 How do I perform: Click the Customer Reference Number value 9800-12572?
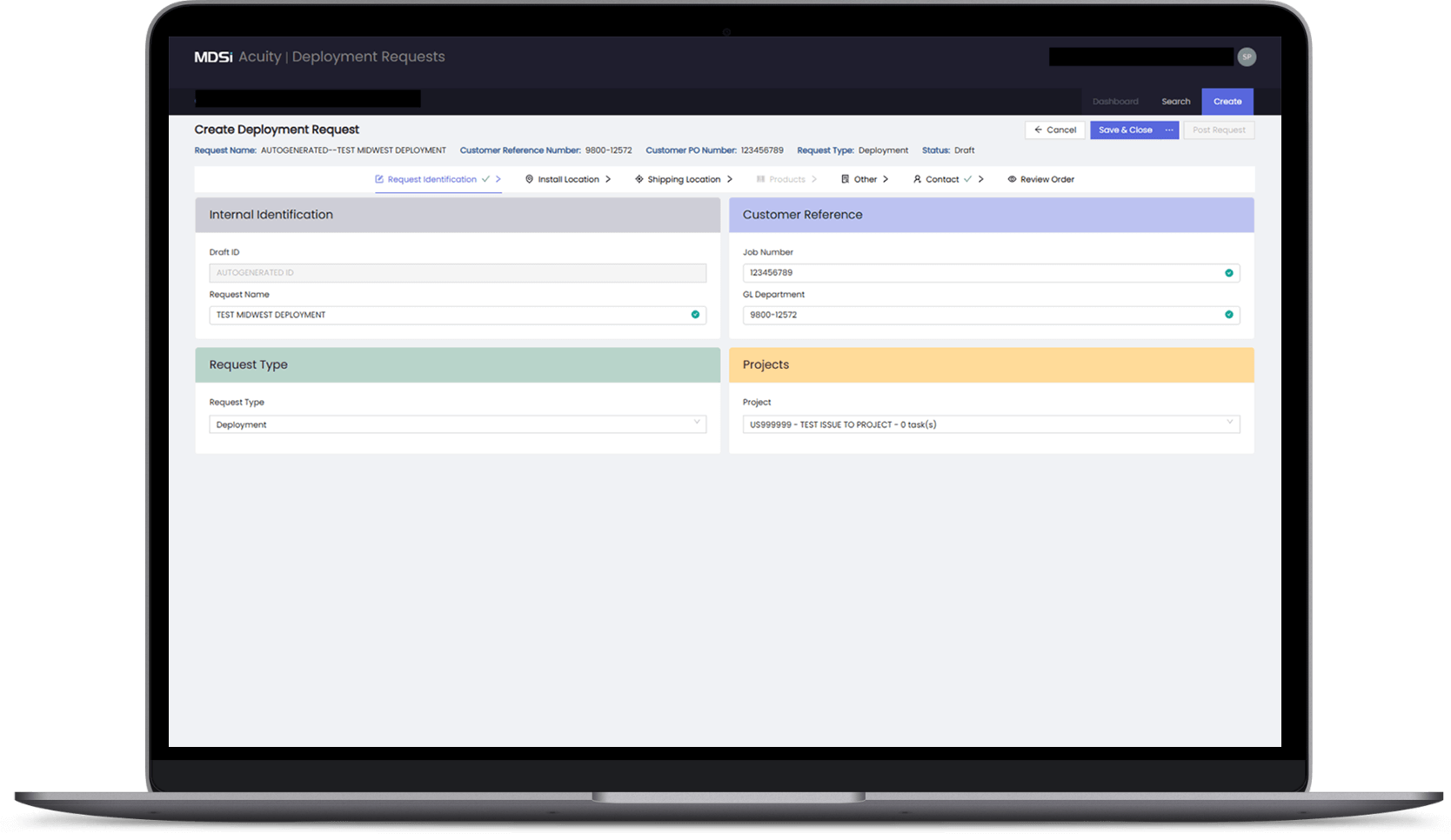pyautogui.click(x=608, y=150)
